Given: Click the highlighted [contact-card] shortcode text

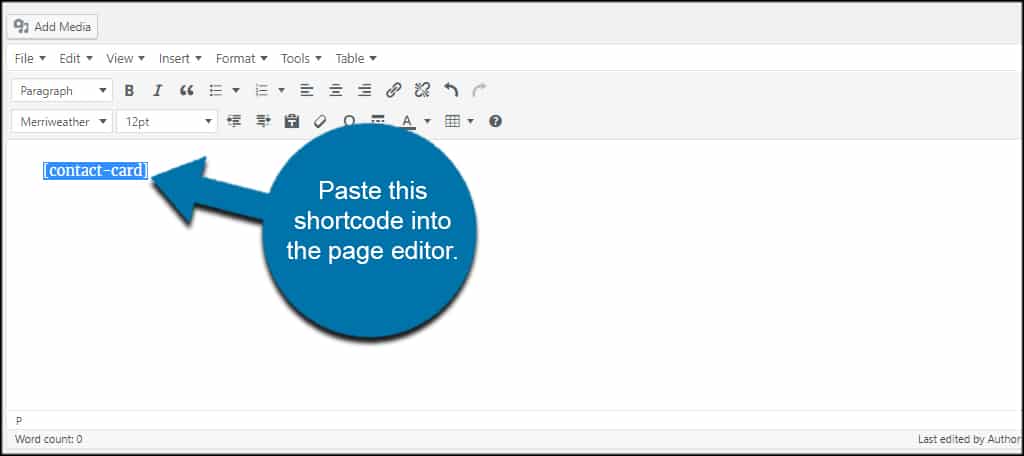Looking at the screenshot, I should pyautogui.click(x=96, y=171).
